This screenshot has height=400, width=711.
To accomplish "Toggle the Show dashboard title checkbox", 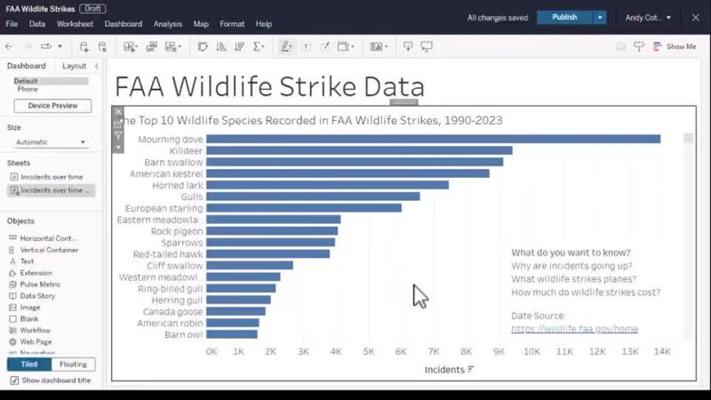I will click(15, 380).
